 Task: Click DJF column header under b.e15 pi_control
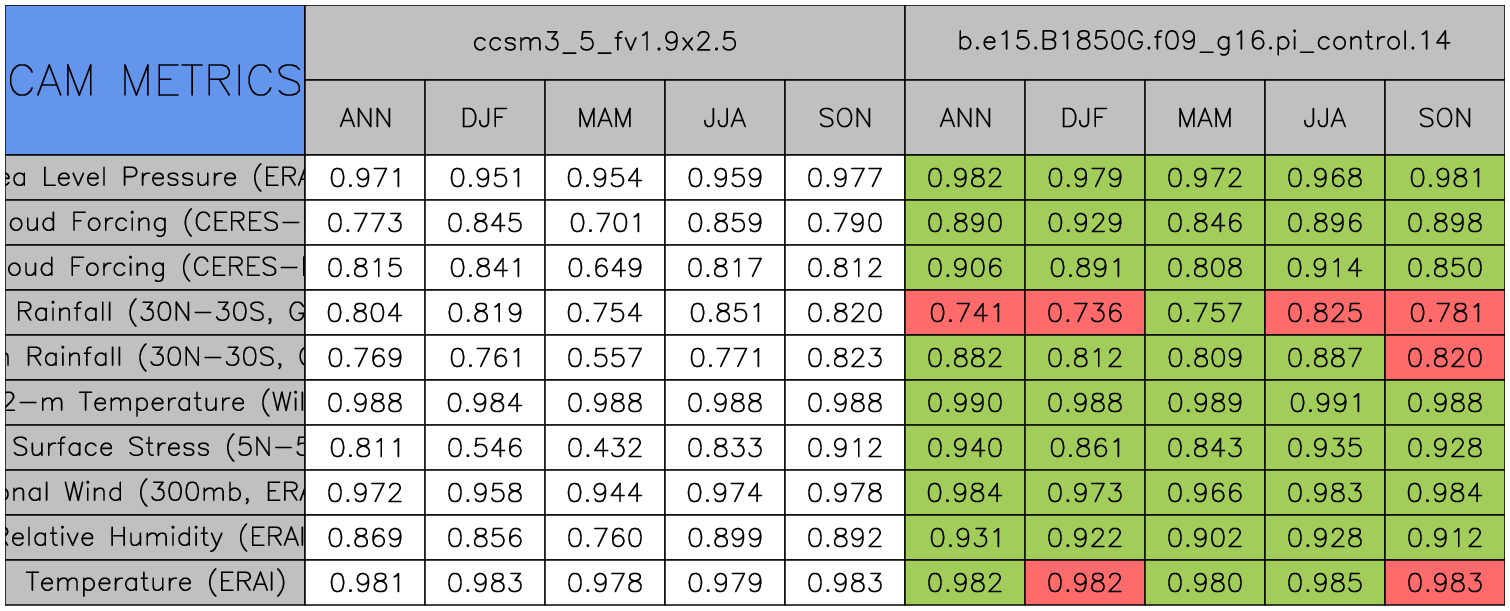pyautogui.click(x=1085, y=118)
